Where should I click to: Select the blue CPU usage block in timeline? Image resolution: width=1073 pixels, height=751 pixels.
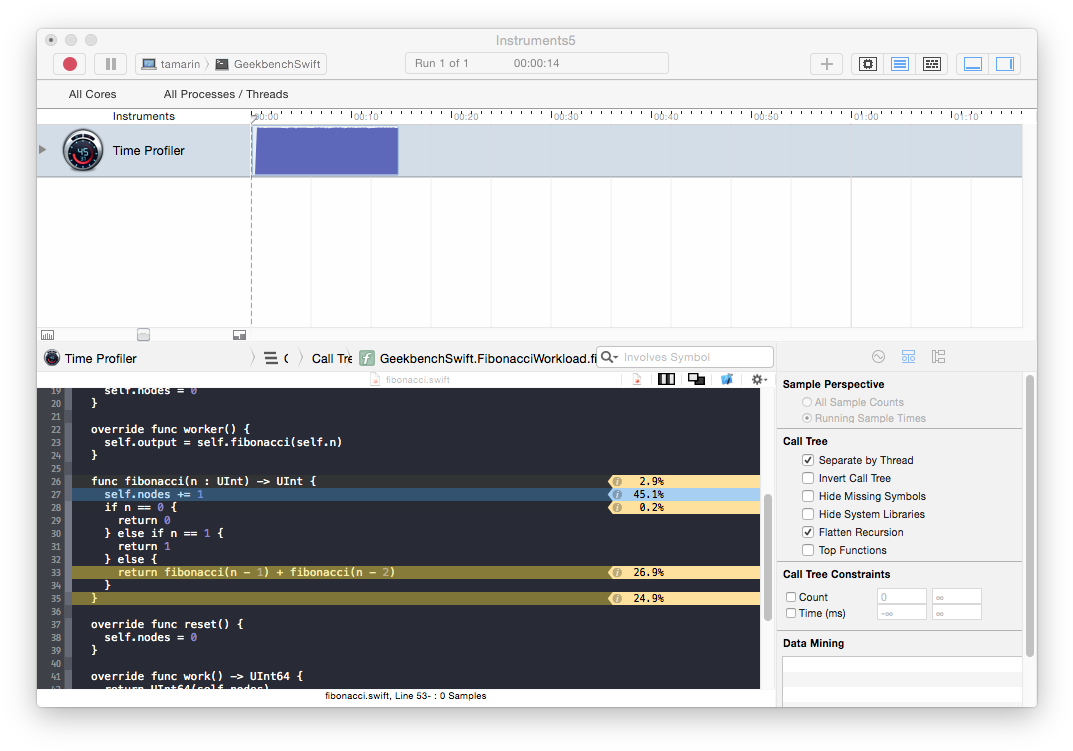(326, 151)
